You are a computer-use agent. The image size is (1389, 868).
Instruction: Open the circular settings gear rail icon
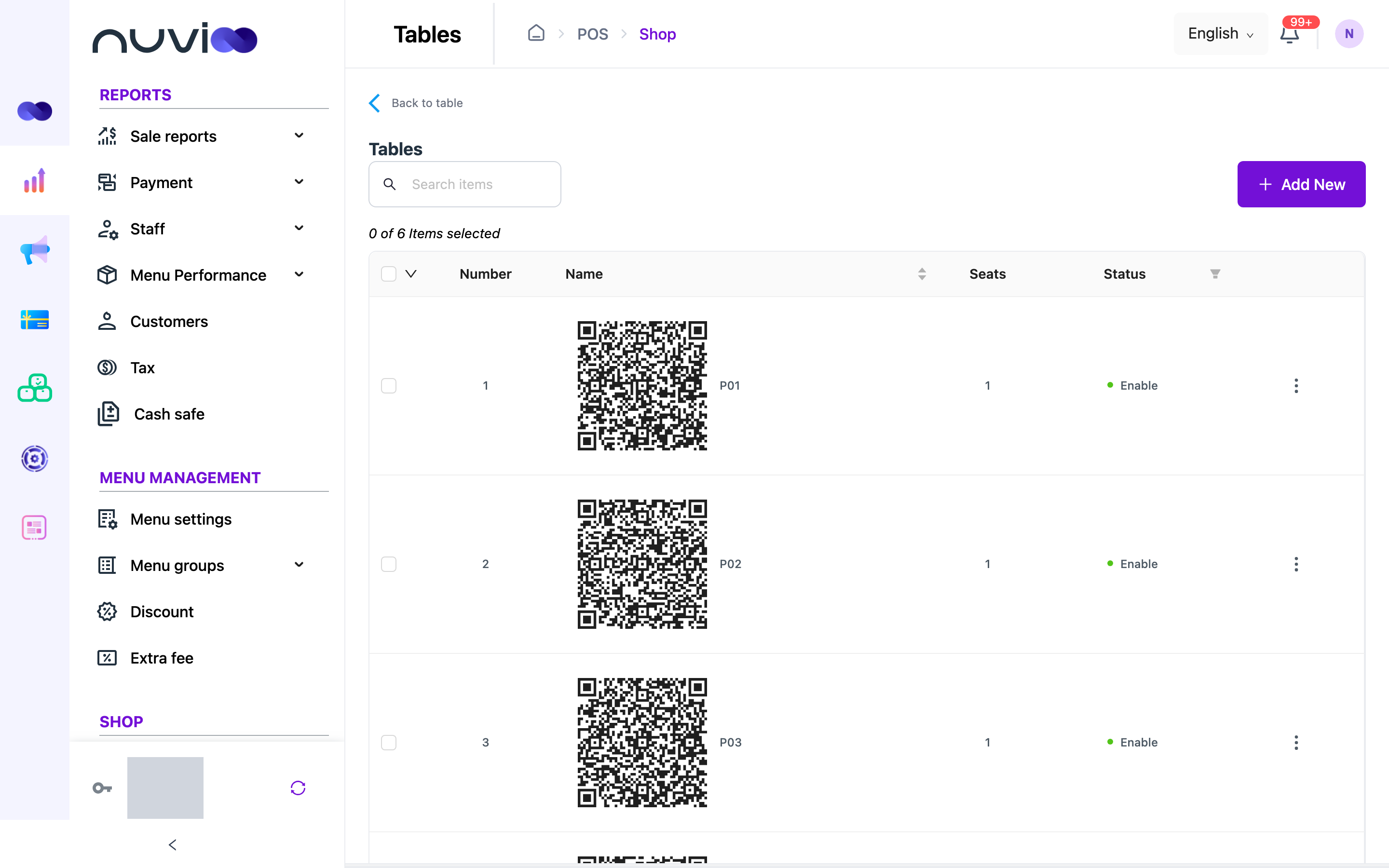coord(34,458)
